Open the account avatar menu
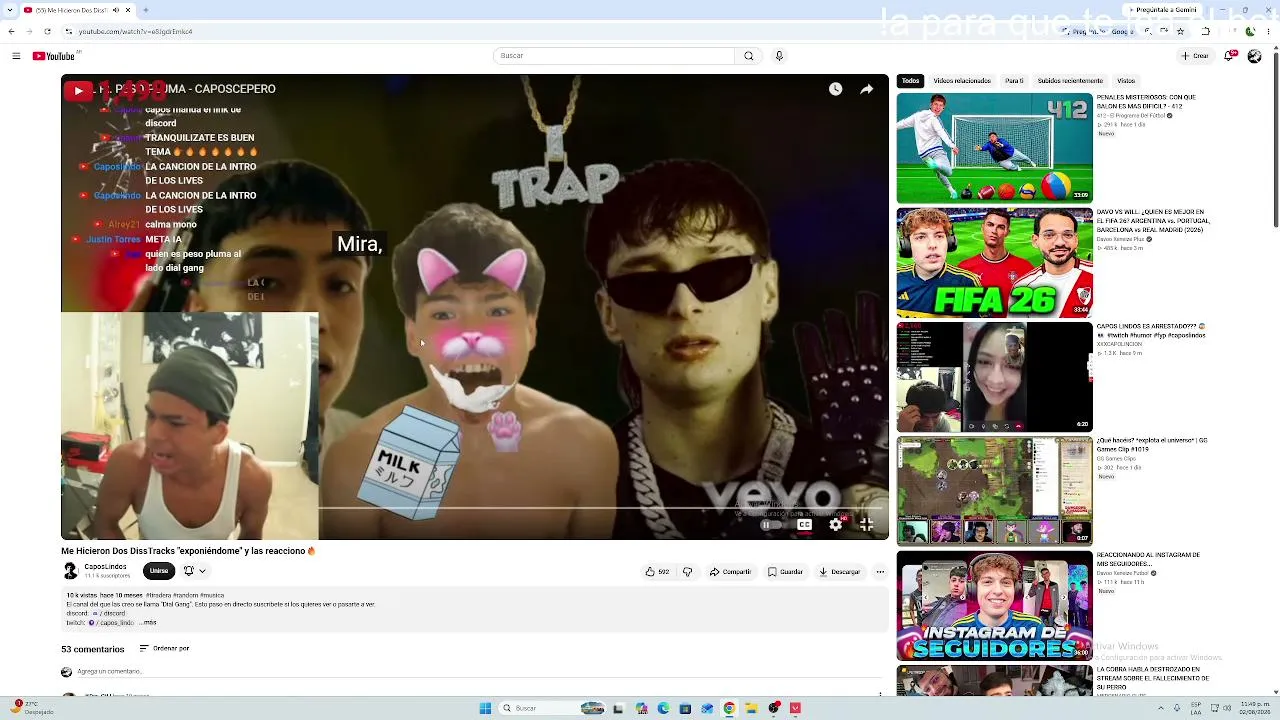Viewport: 1280px width, 720px height. pyautogui.click(x=1254, y=56)
